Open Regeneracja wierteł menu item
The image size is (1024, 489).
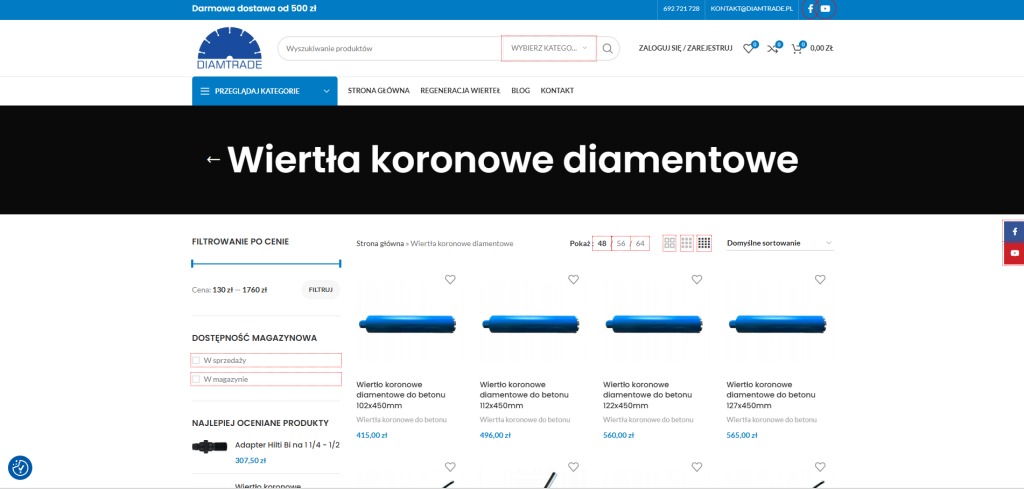coord(460,91)
